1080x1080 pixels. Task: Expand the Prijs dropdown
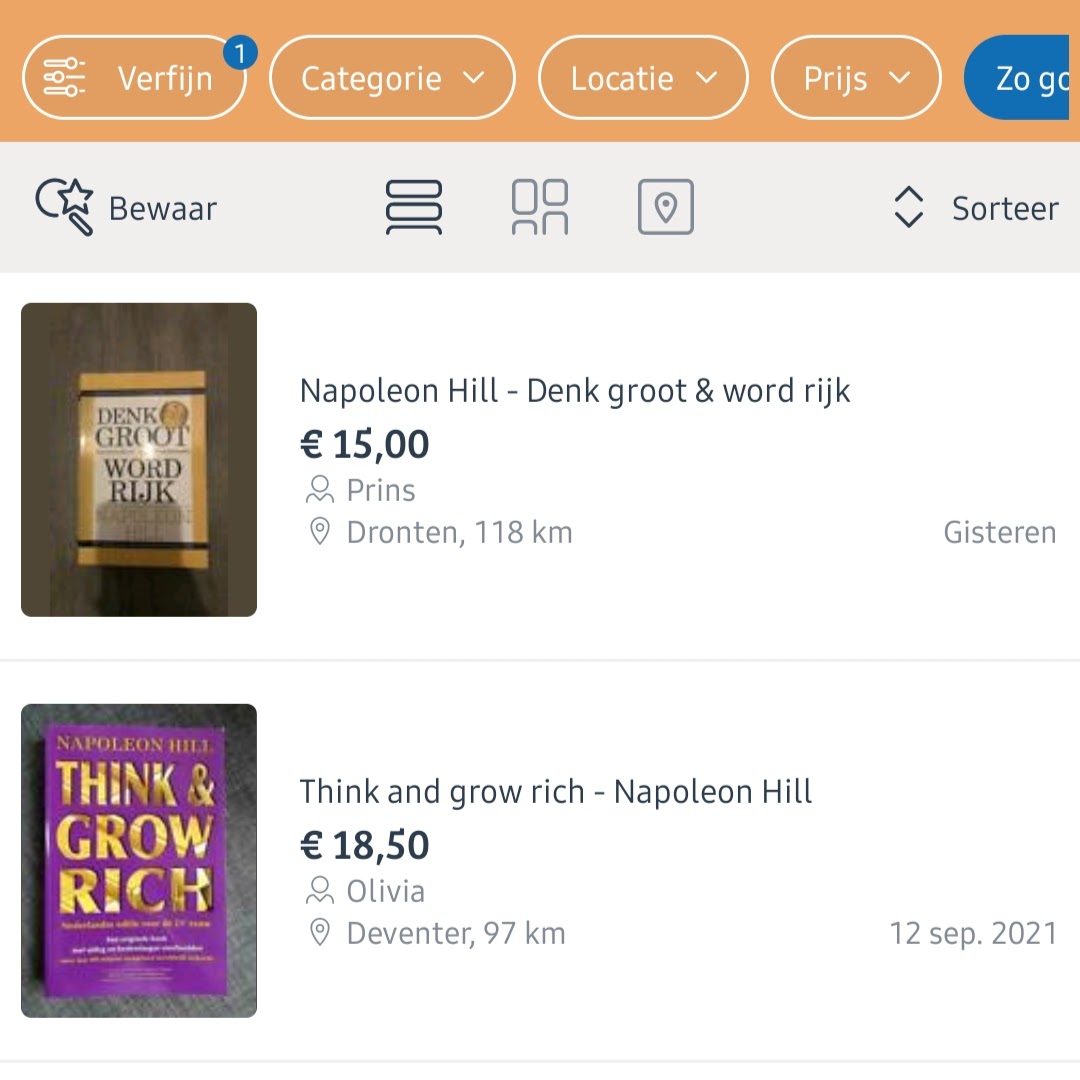[855, 78]
